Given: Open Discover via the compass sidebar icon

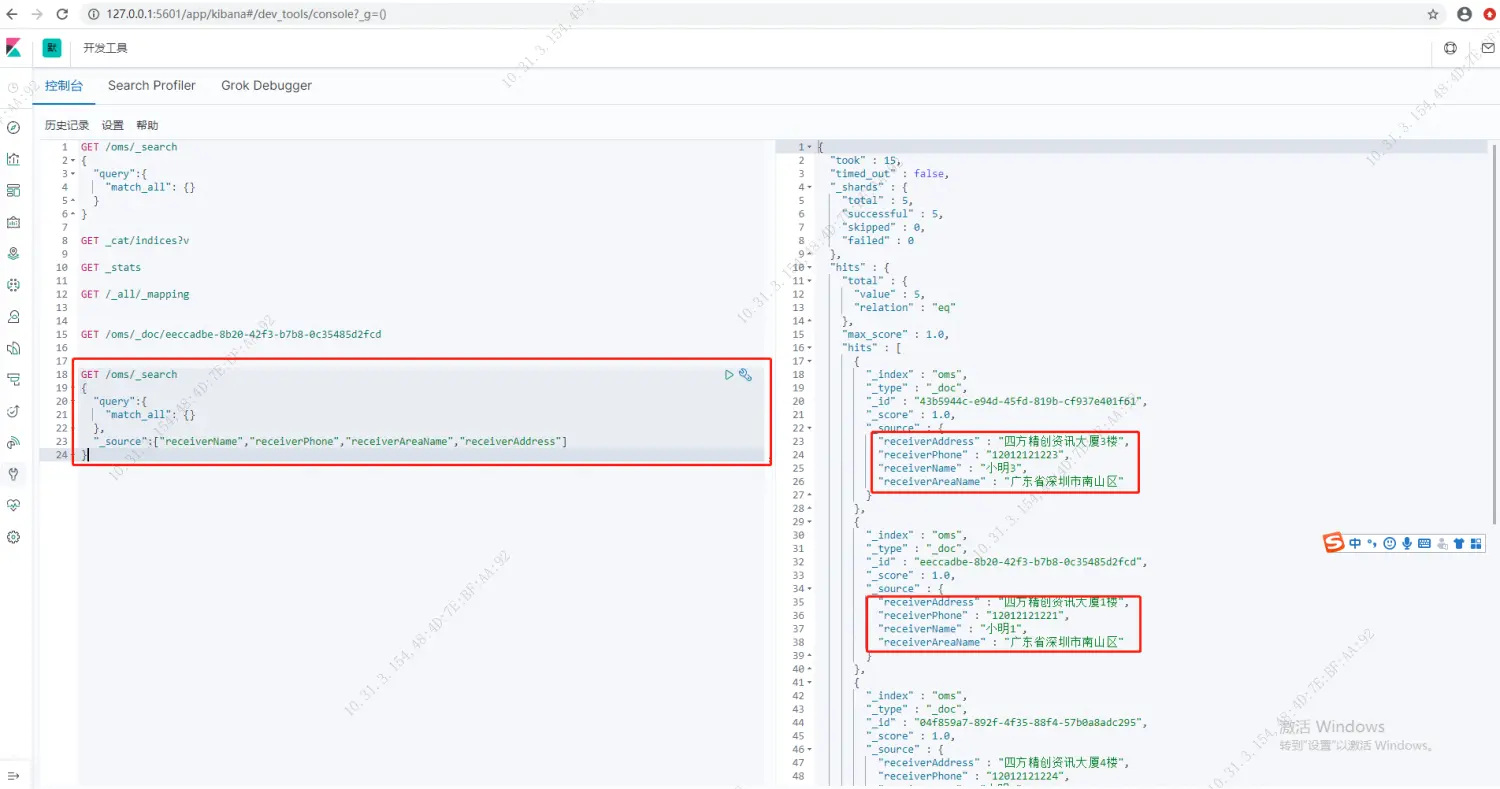Looking at the screenshot, I should (x=14, y=127).
